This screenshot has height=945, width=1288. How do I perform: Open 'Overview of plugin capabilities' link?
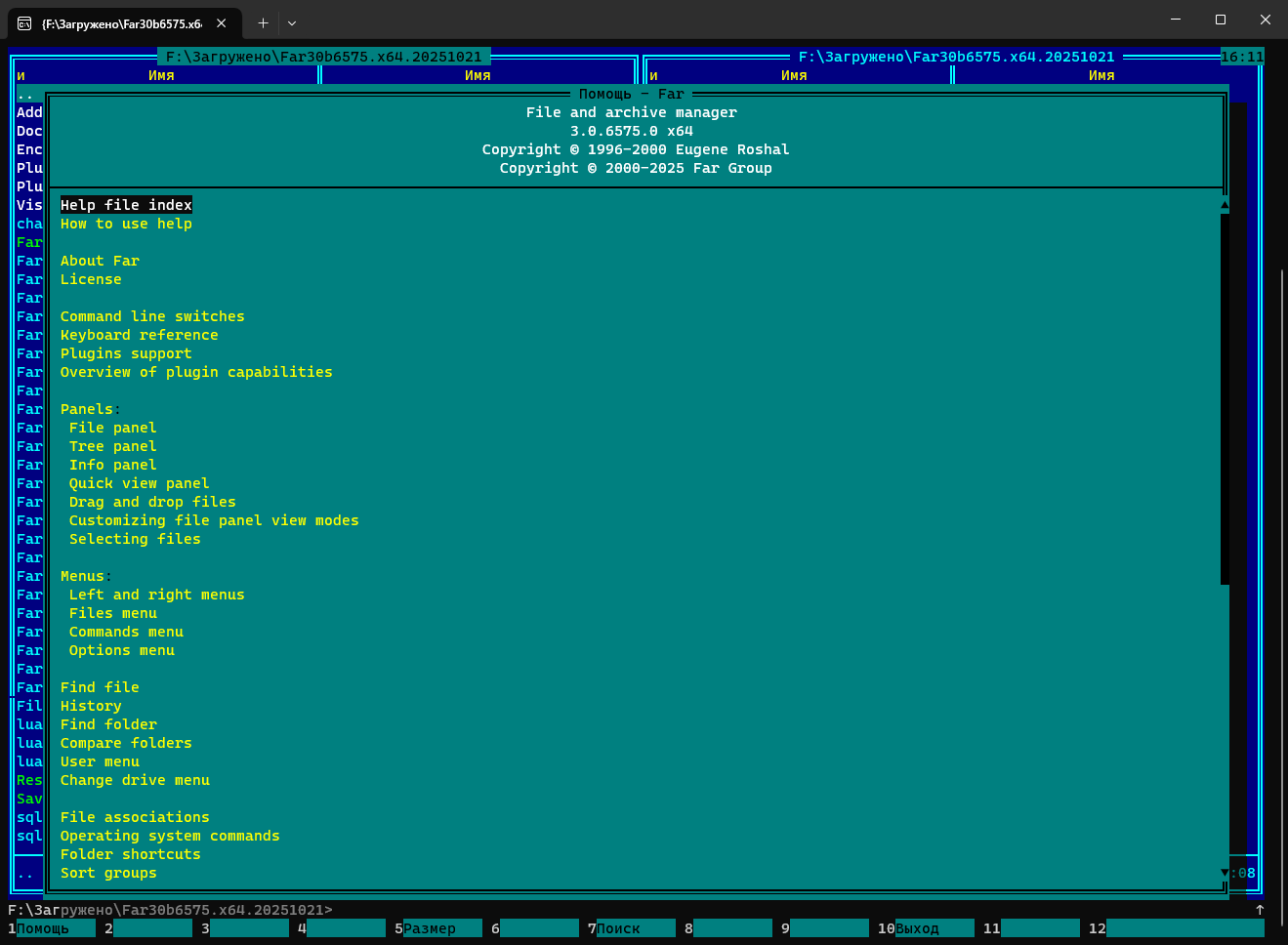[196, 372]
